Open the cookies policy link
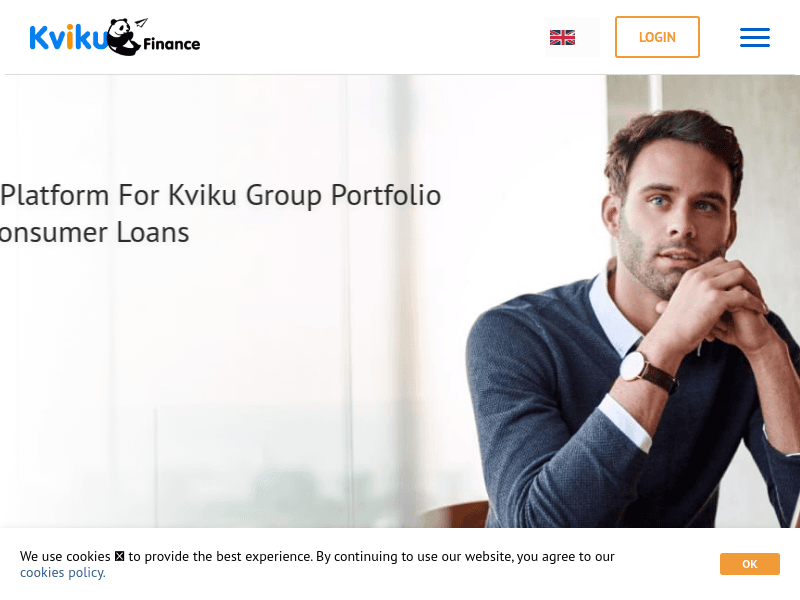 63,572
